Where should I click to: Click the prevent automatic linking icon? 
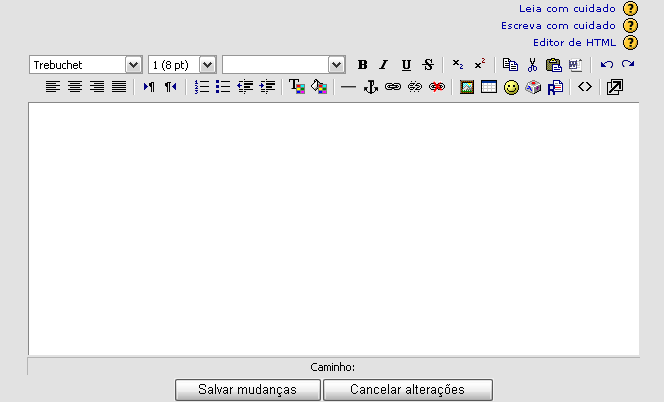437,87
